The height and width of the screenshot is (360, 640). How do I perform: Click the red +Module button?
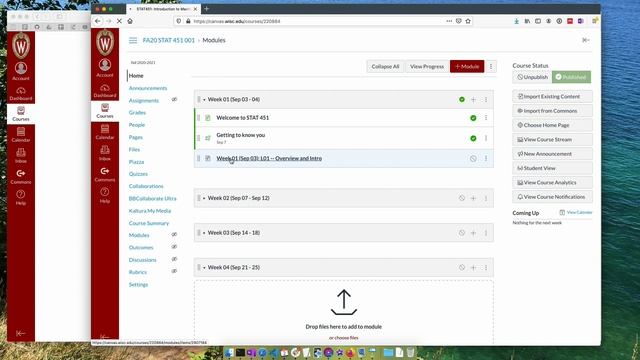click(467, 66)
